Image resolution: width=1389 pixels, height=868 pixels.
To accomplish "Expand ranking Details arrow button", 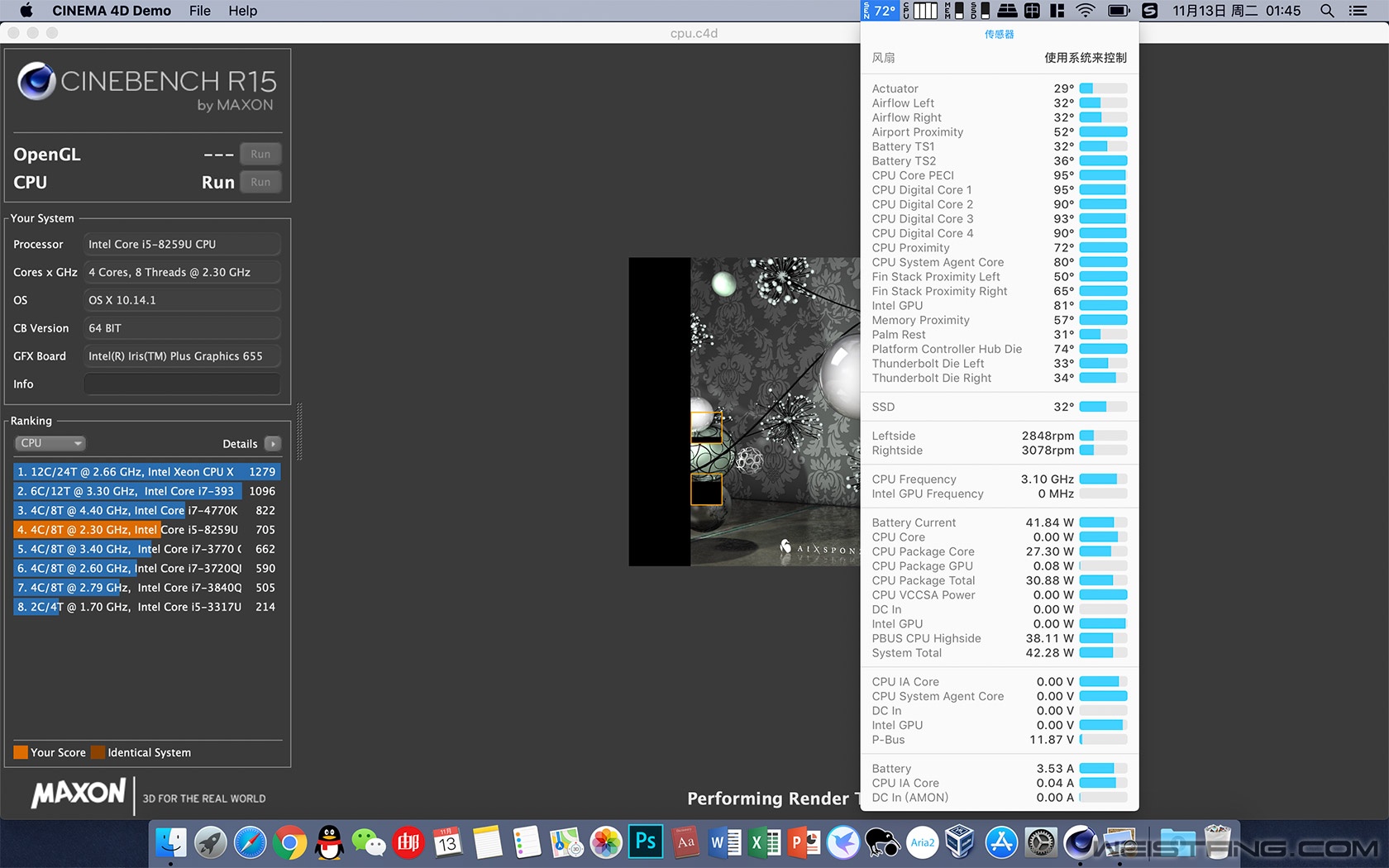I will coord(273,444).
